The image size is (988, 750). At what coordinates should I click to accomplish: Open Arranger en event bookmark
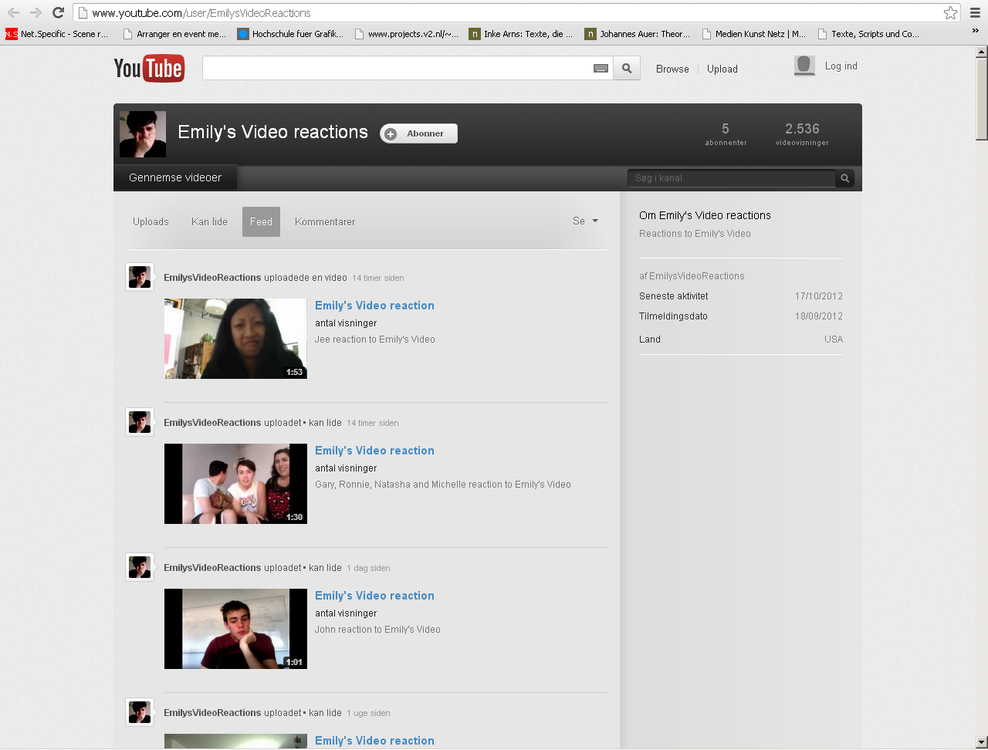(175, 34)
